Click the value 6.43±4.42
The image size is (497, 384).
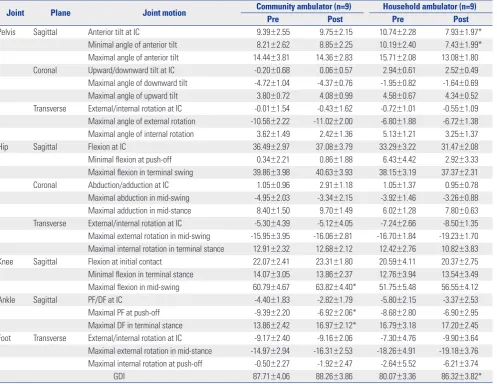pyautogui.click(x=399, y=160)
